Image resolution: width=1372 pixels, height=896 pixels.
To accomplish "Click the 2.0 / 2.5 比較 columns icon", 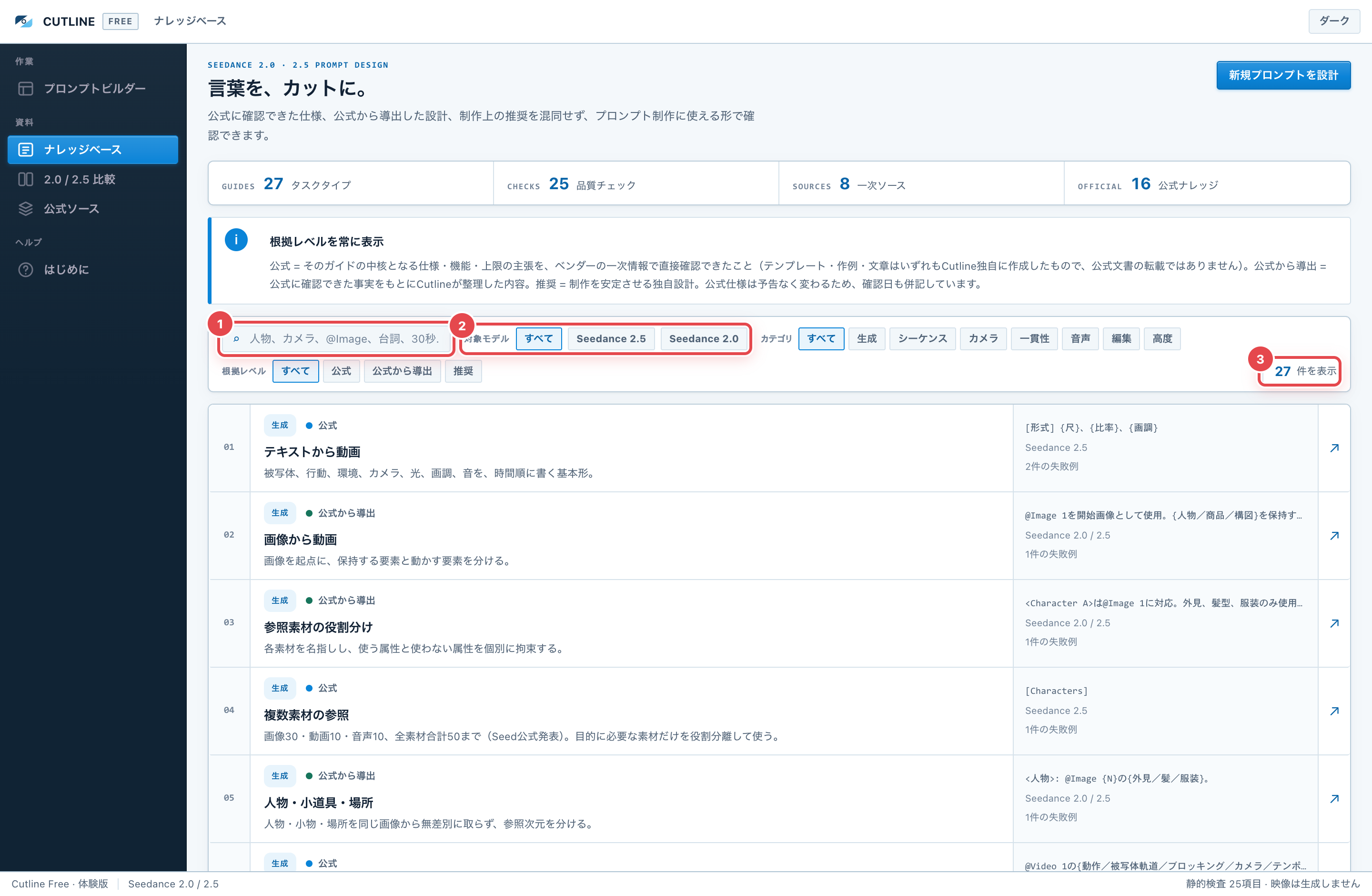I will (25, 179).
